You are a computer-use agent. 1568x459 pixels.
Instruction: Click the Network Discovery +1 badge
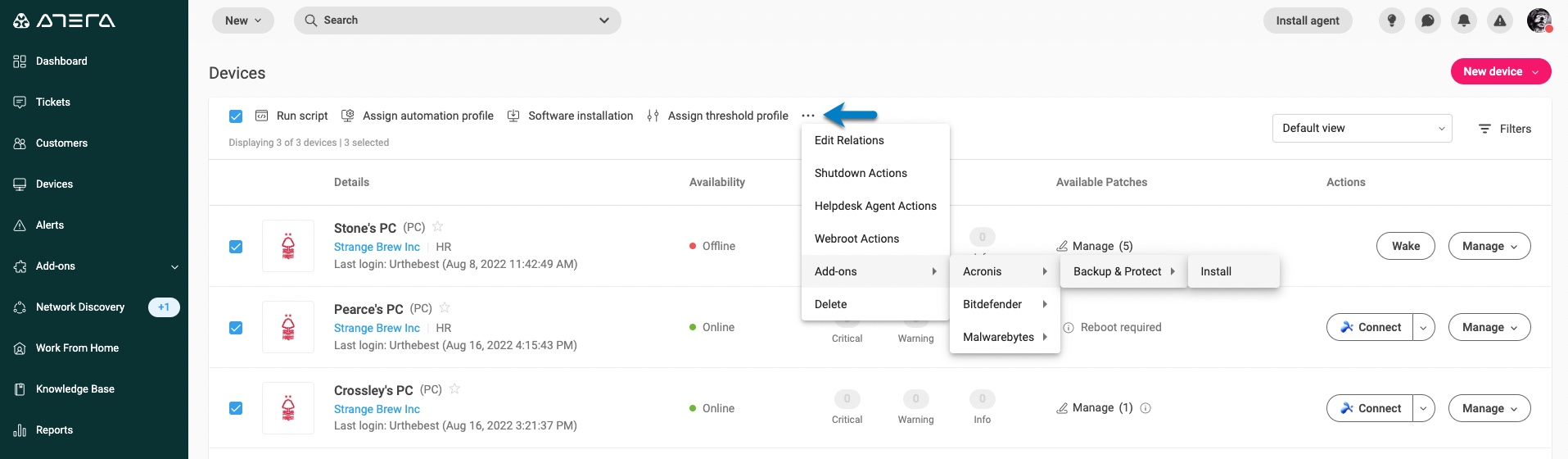(x=164, y=307)
